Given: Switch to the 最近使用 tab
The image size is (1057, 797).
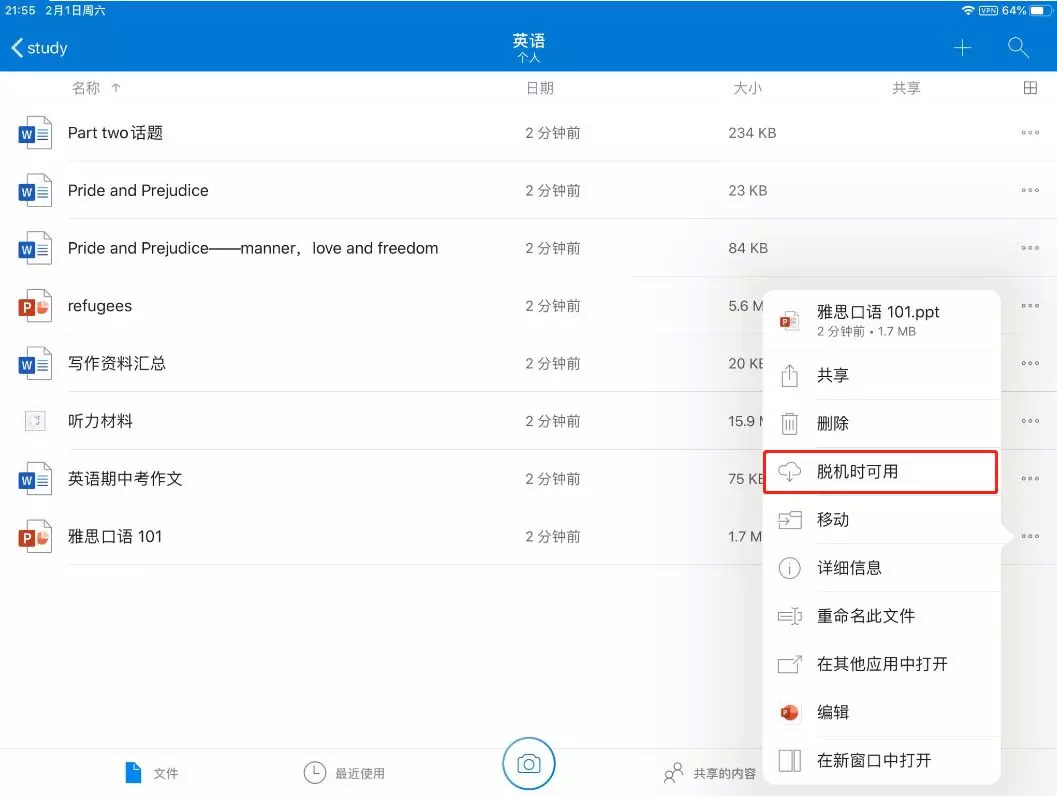Looking at the screenshot, I should (344, 771).
